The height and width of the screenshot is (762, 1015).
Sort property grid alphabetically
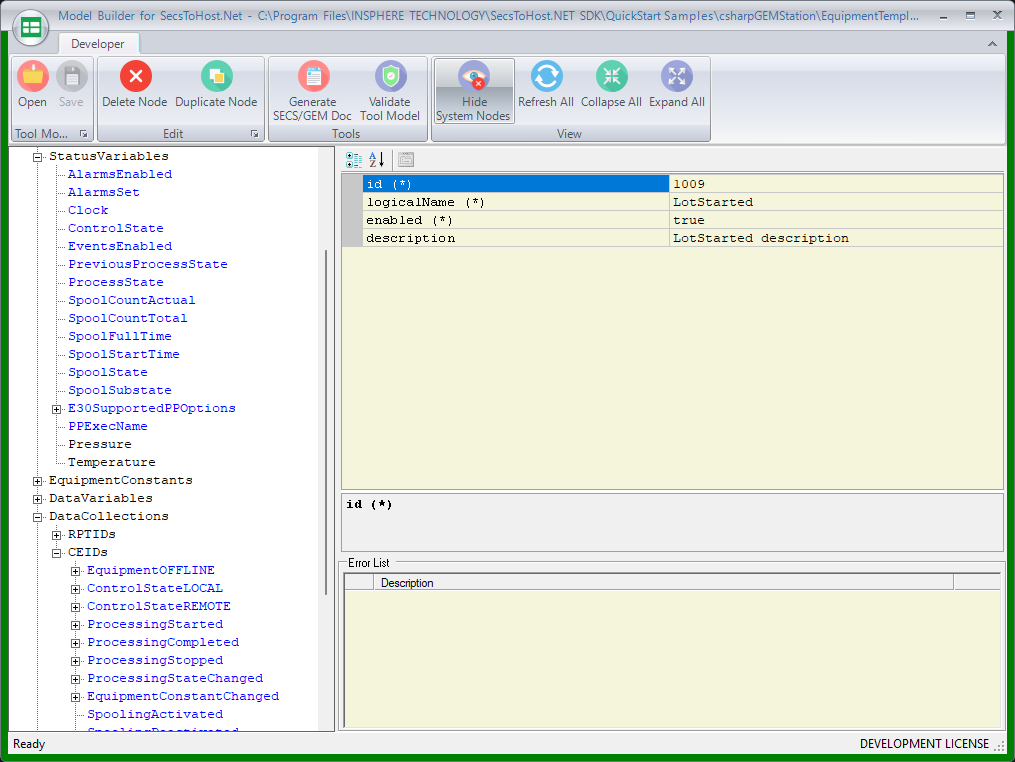(376, 159)
